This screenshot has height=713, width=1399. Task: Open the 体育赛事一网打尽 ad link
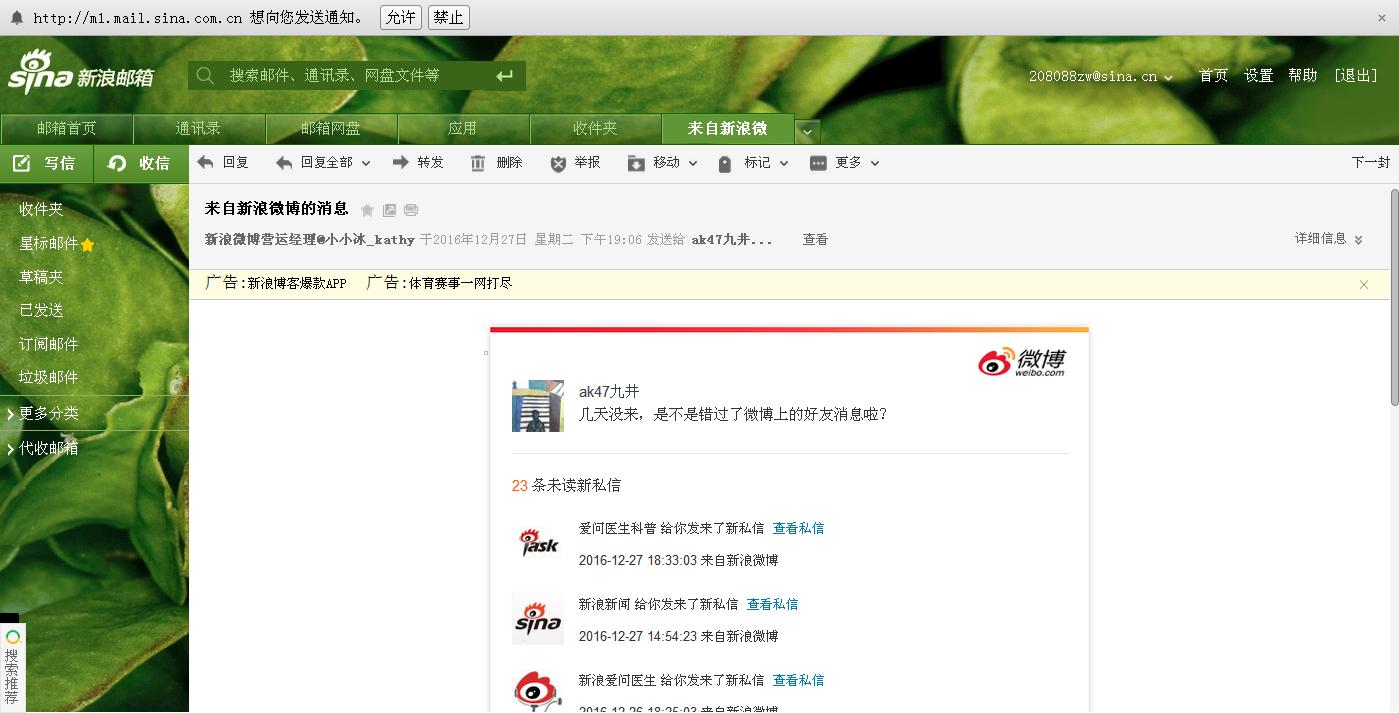tap(460, 283)
